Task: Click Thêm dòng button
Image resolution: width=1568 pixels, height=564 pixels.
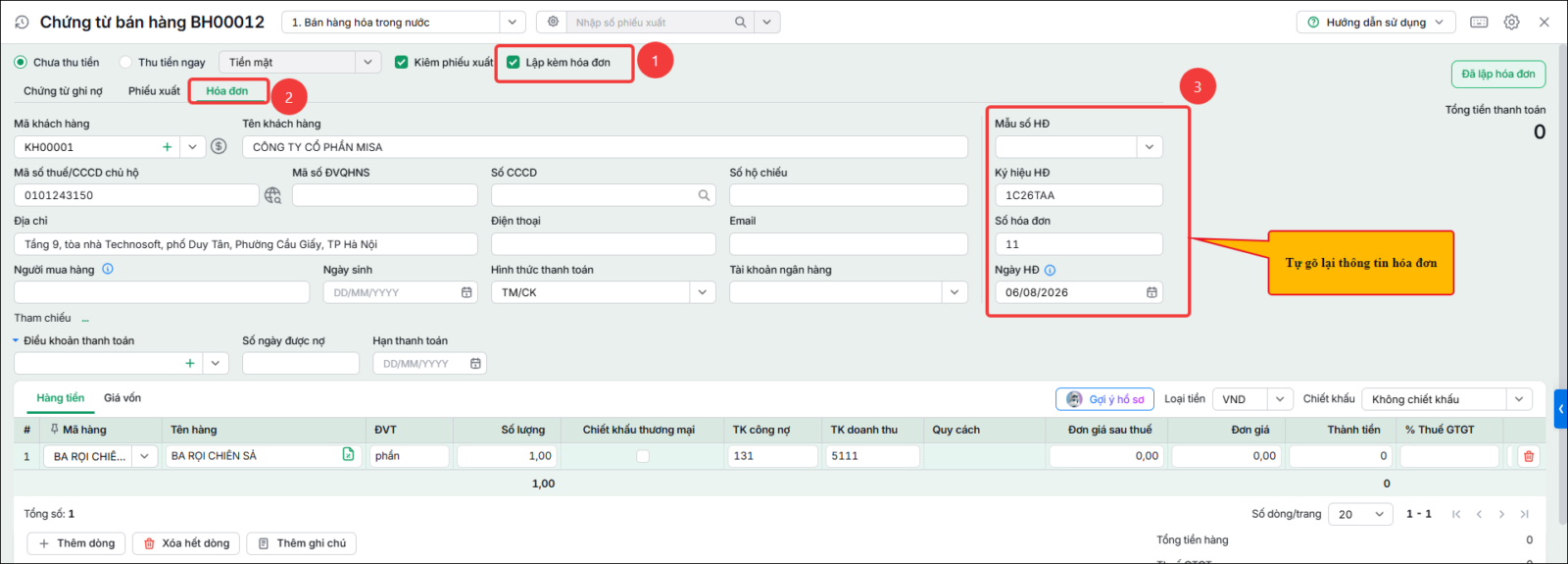Action: (x=76, y=543)
